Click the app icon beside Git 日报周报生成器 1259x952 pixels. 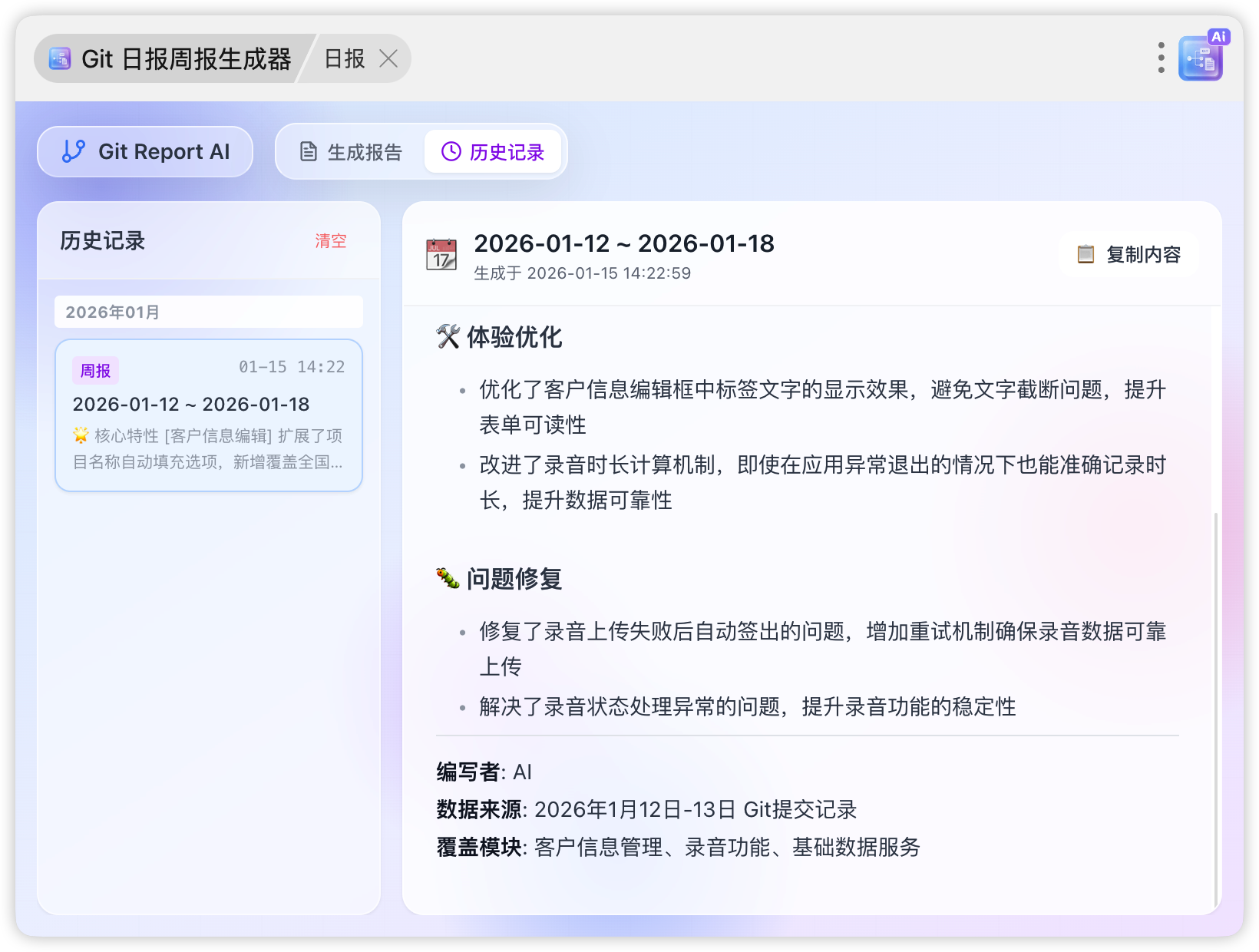[60, 58]
